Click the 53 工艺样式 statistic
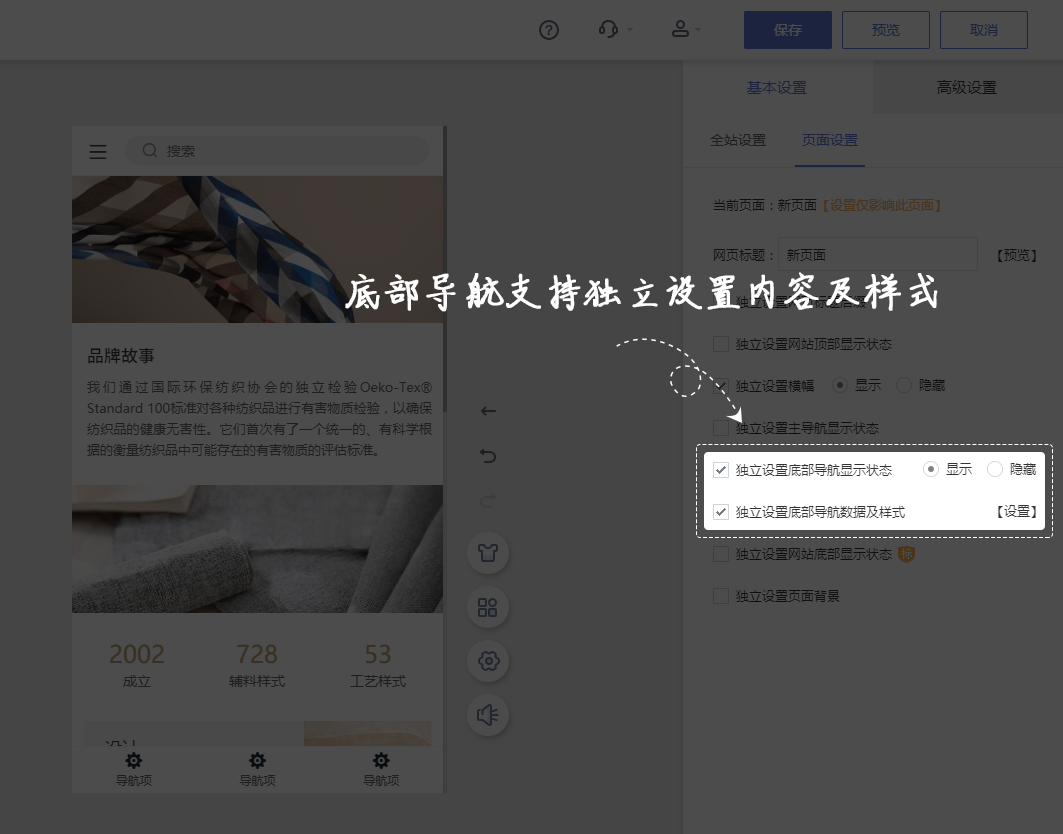 pos(378,664)
